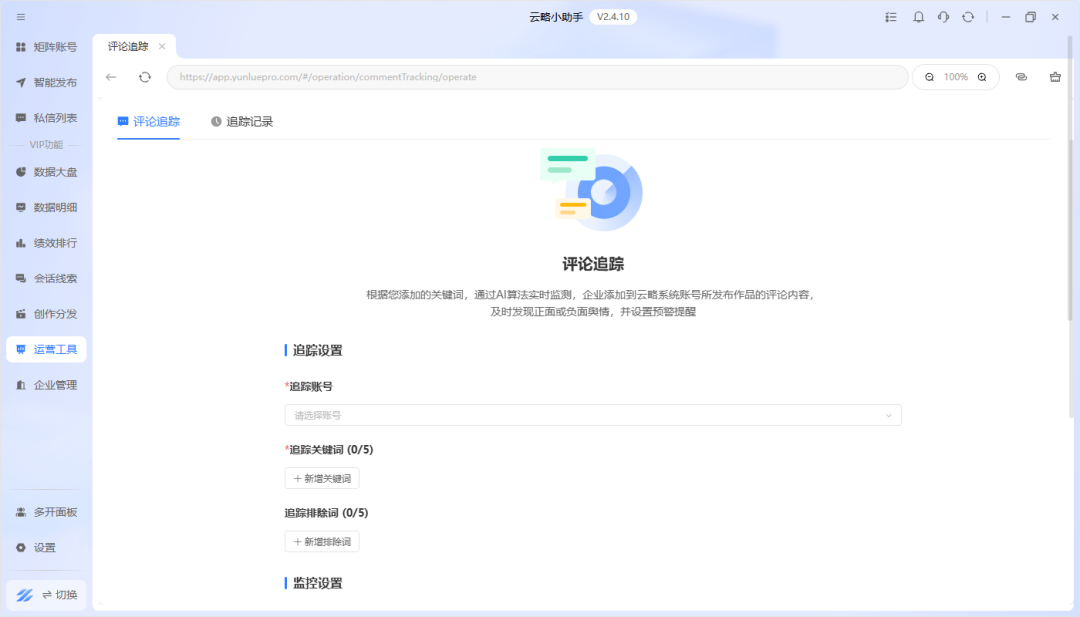The height and width of the screenshot is (617, 1080).
Task: Open the task list icon in title bar
Action: [891, 17]
